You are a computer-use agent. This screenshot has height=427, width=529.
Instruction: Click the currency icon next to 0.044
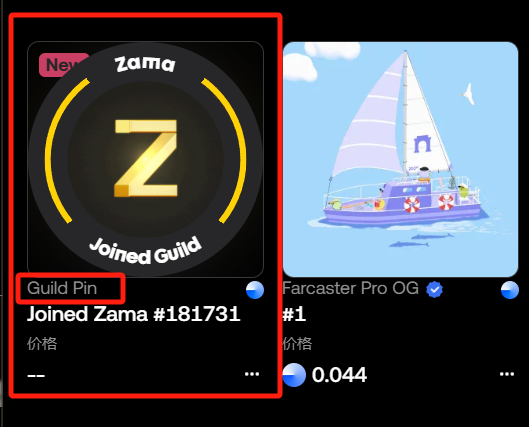point(294,375)
